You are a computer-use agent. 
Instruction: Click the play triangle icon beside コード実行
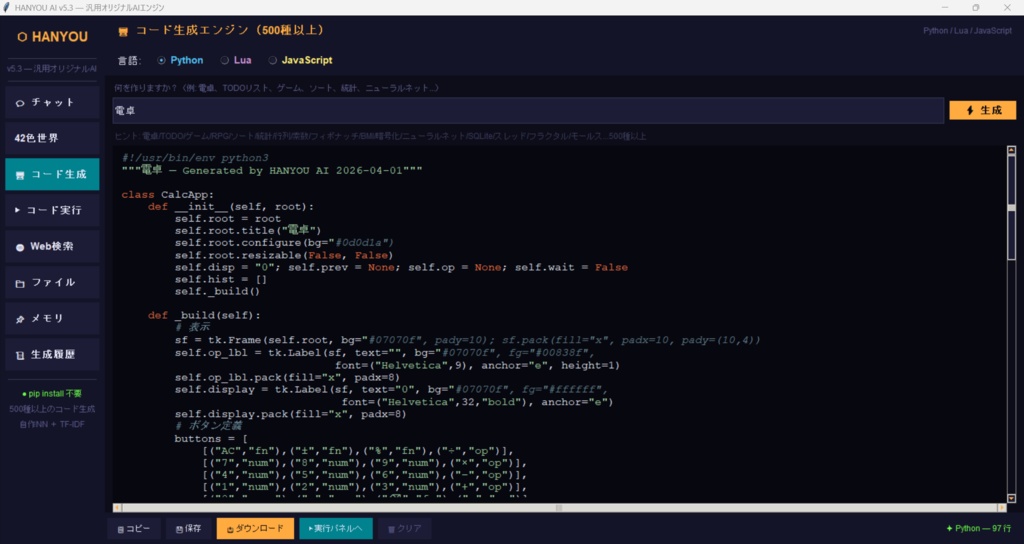click(x=18, y=210)
